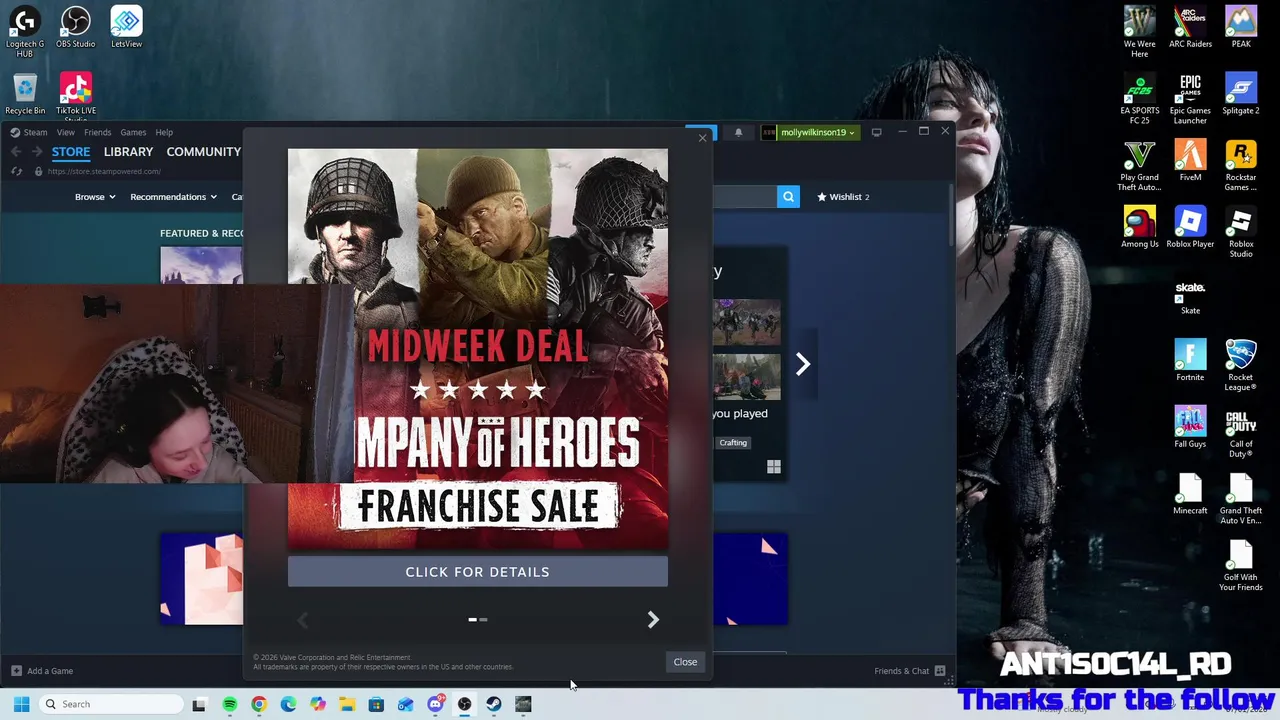Open Call of Duty desktop shortcut
The height and width of the screenshot is (720, 1280).
(x=1241, y=432)
